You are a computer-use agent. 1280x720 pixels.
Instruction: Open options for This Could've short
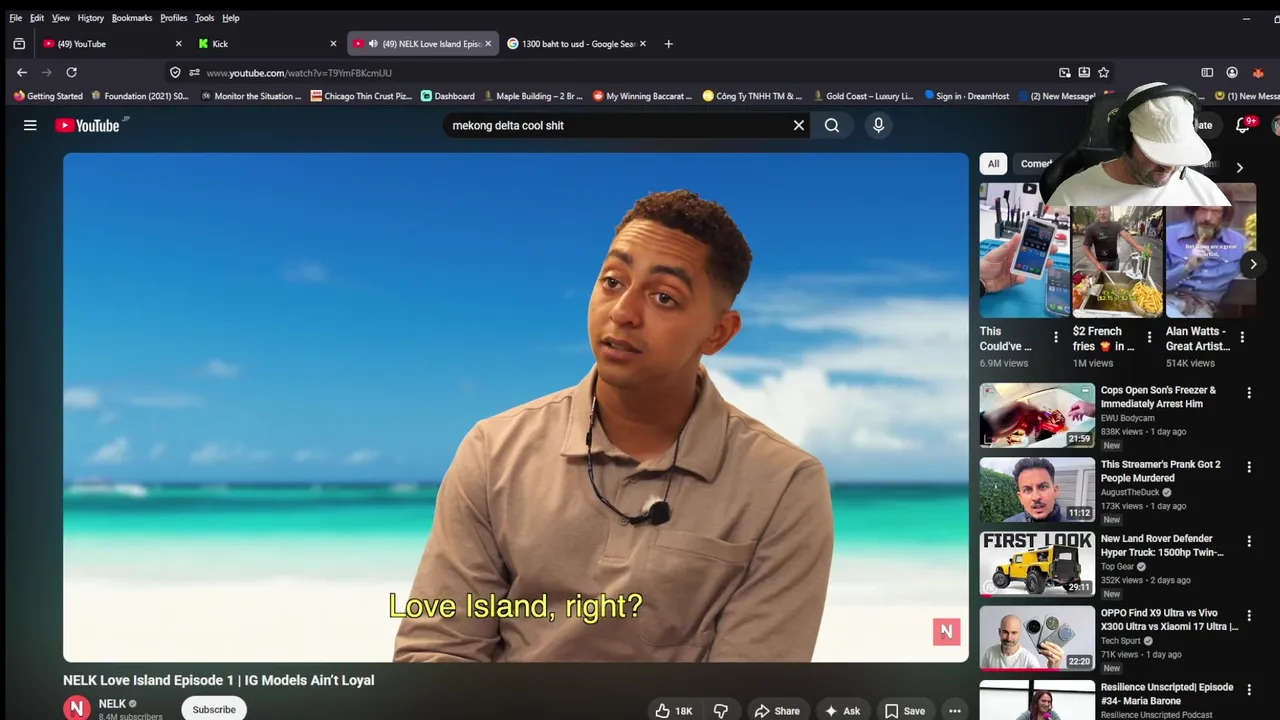click(1056, 338)
